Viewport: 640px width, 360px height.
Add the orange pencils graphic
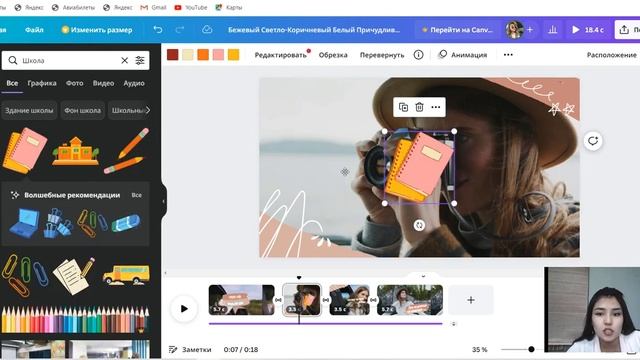pyautogui.click(x=127, y=151)
